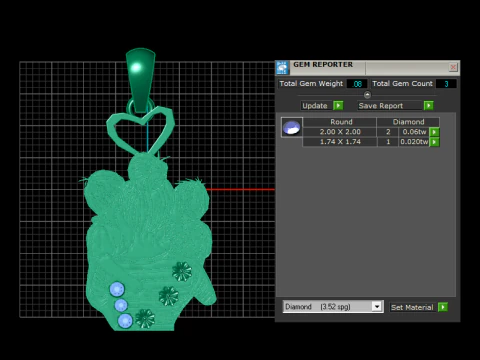This screenshot has height=360, width=480.
Task: Select the round gem thumbnail icon
Action: pyautogui.click(x=292, y=127)
